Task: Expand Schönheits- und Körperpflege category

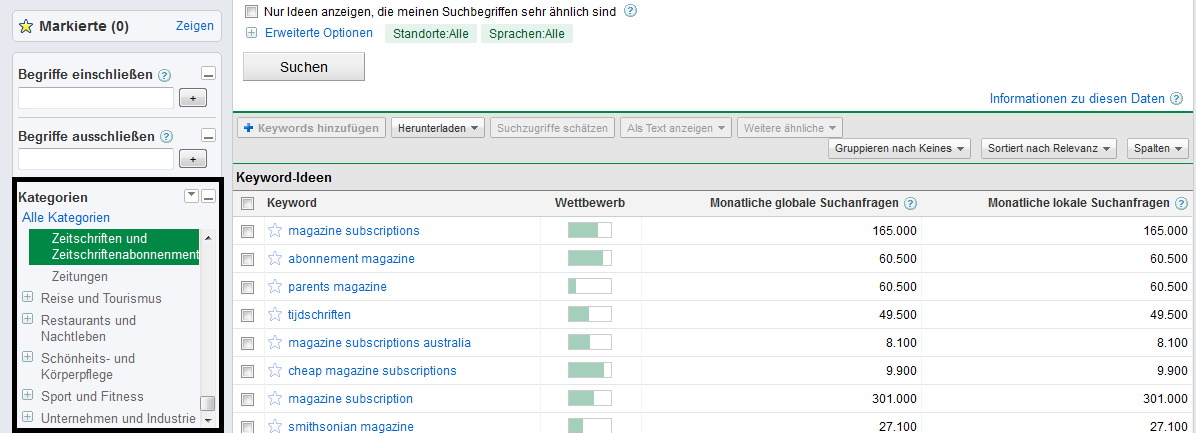Action: tap(27, 356)
